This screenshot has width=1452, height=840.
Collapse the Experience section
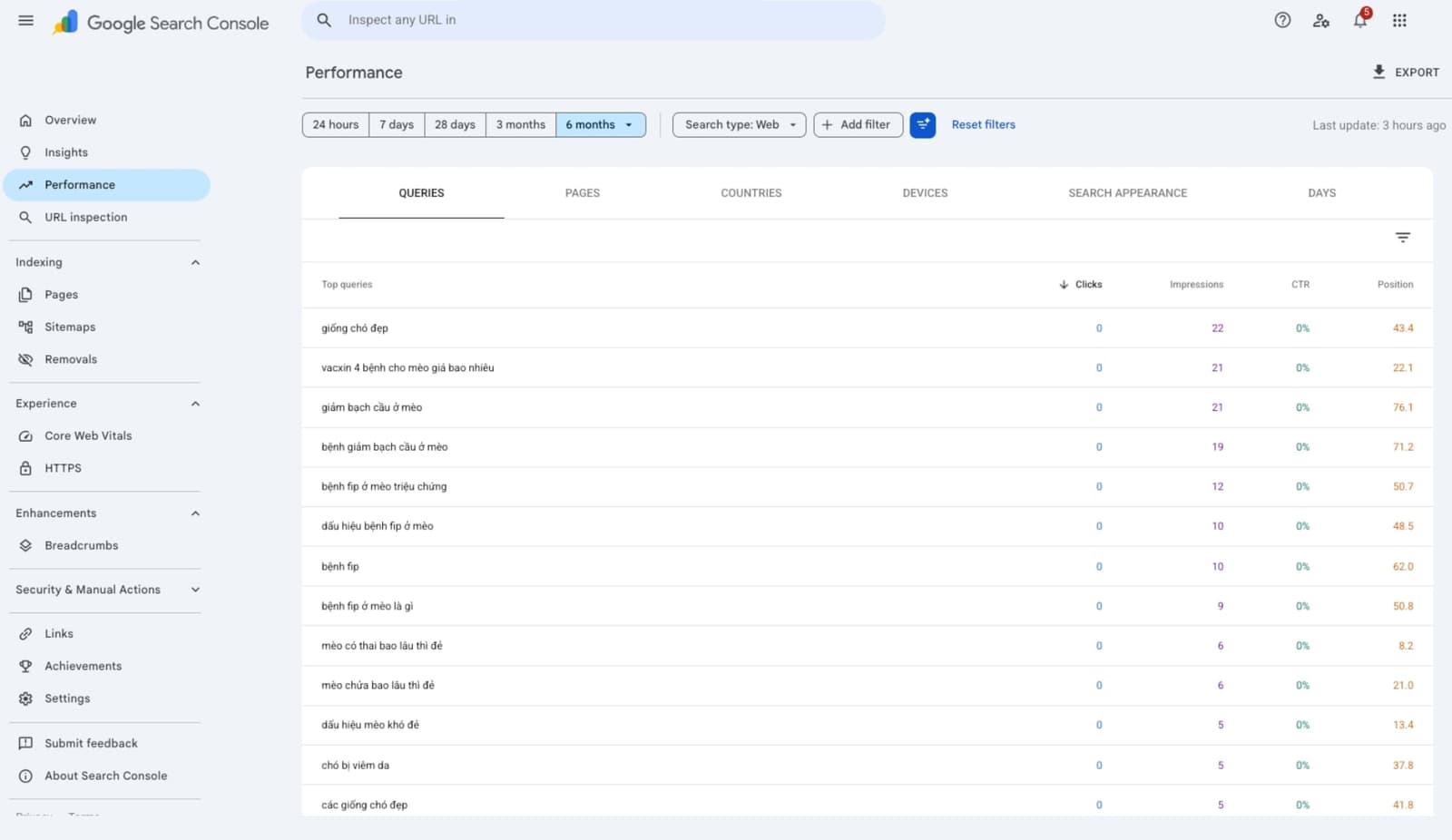coord(195,404)
